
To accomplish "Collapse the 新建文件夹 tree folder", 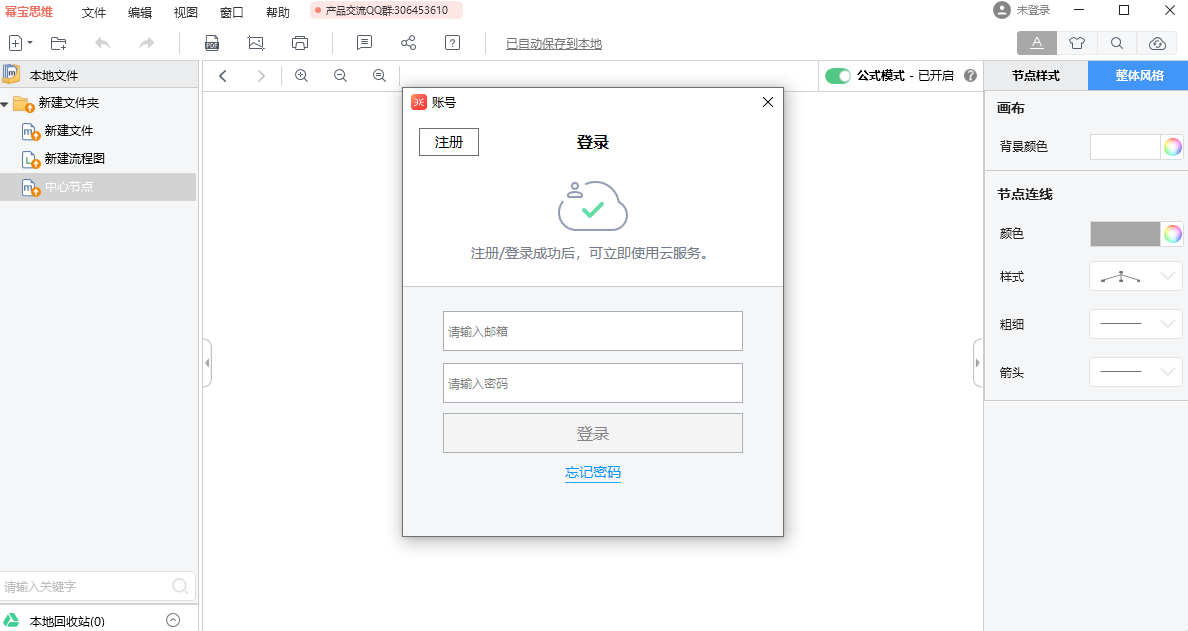I will [x=5, y=104].
